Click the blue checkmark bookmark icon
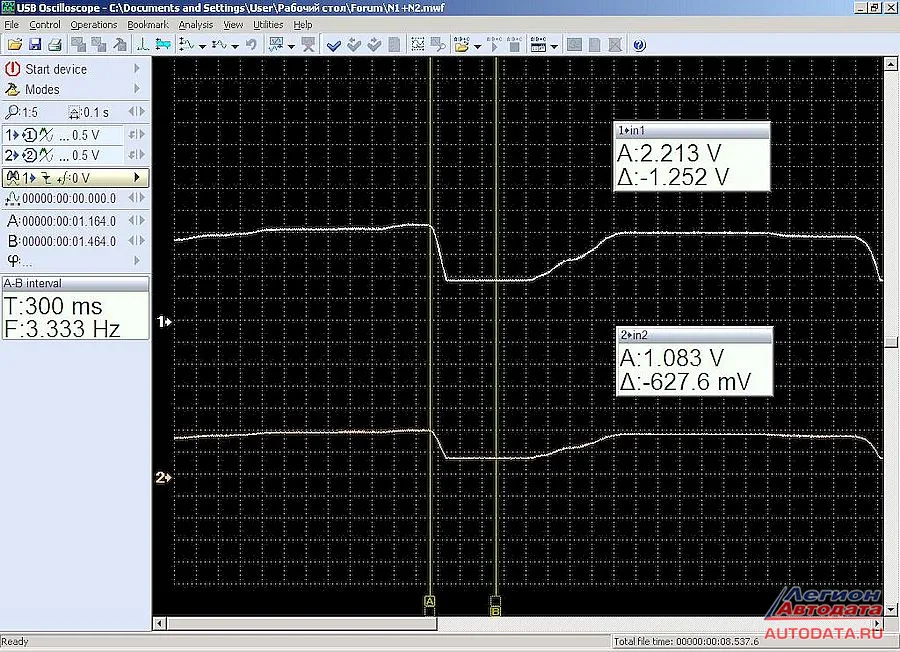The height and width of the screenshot is (652, 900). 334,45
